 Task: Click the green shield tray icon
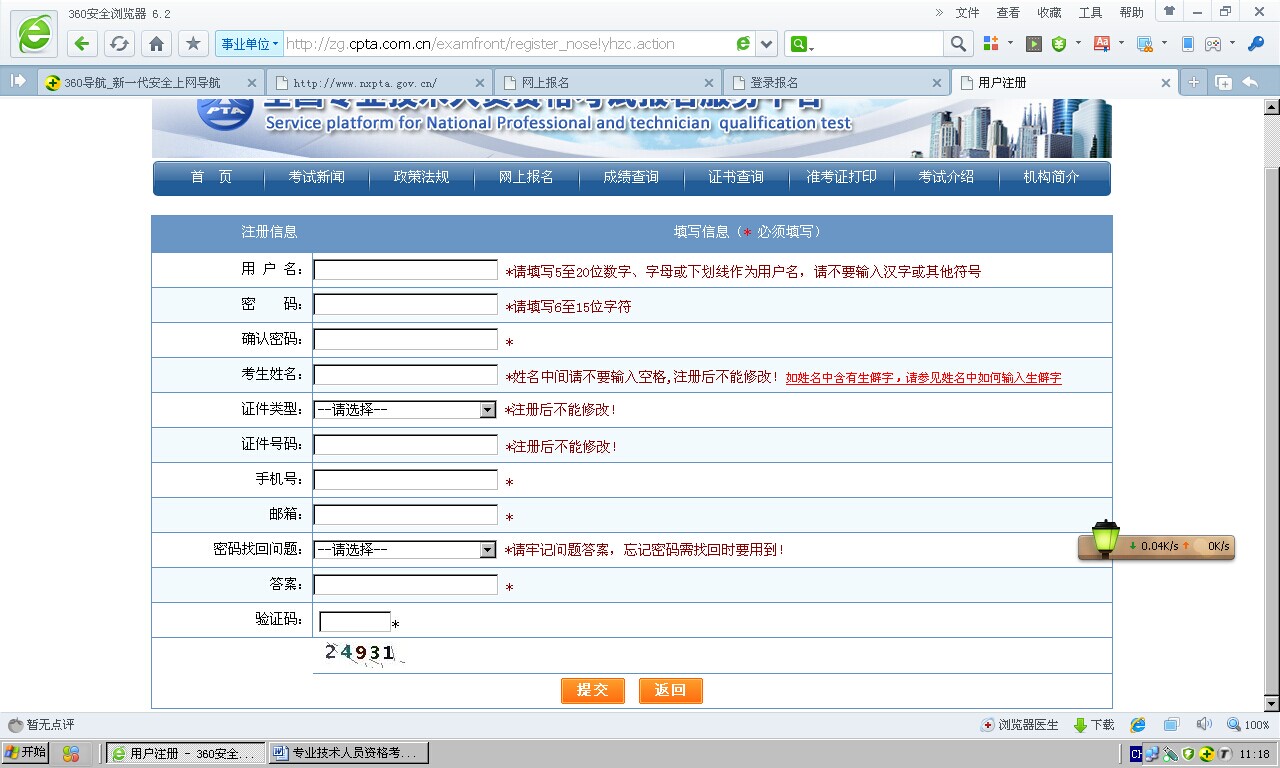(1188, 754)
